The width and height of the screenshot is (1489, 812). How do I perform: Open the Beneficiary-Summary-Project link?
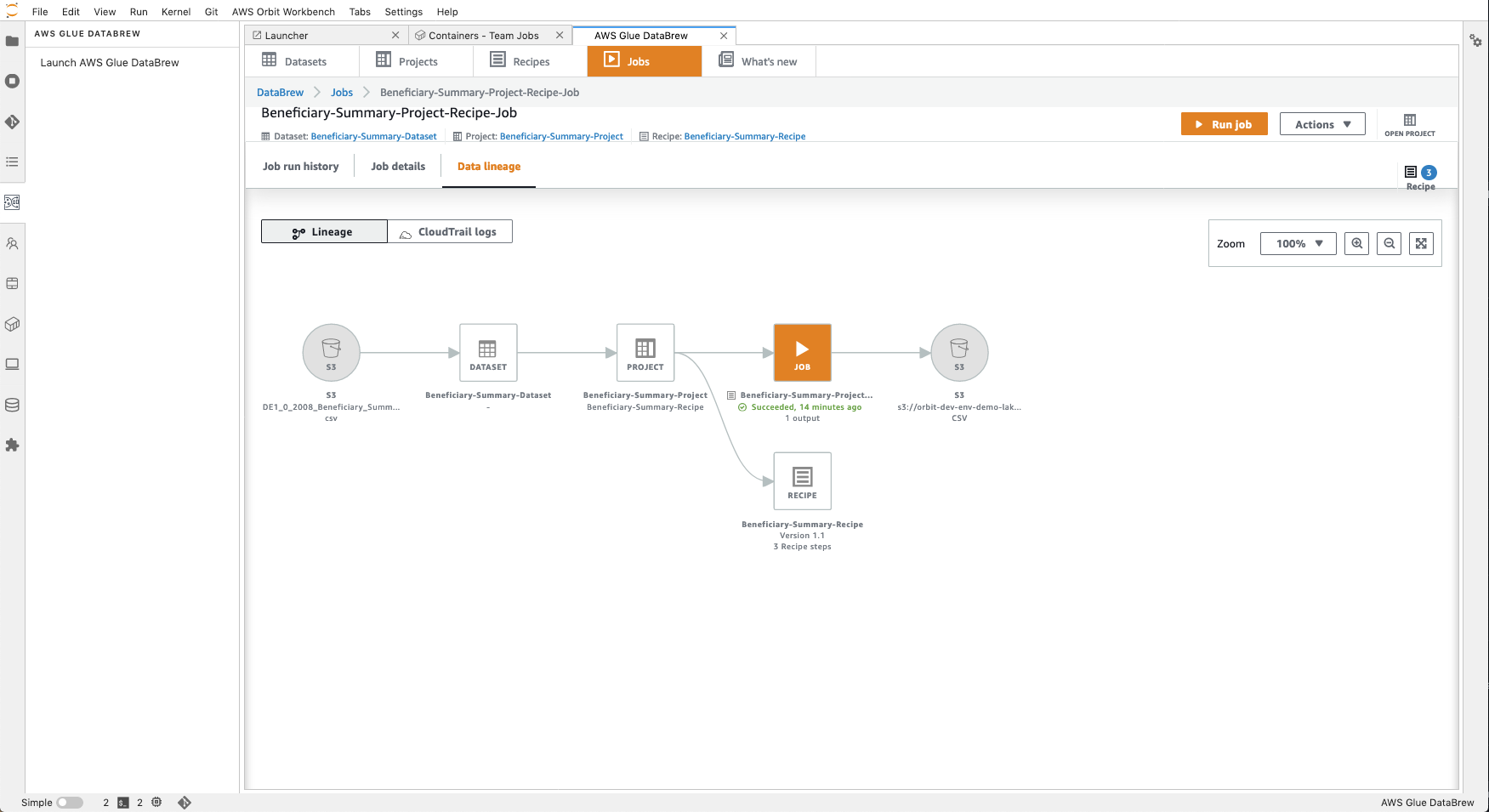click(x=561, y=136)
